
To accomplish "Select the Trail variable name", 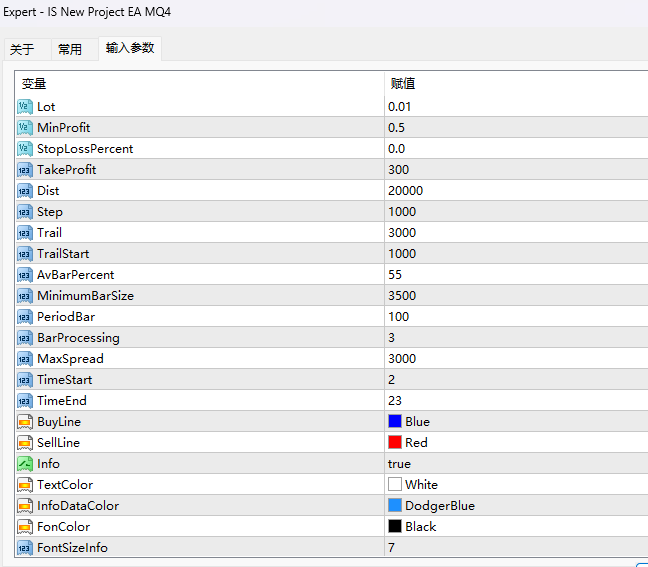I will point(49,233).
